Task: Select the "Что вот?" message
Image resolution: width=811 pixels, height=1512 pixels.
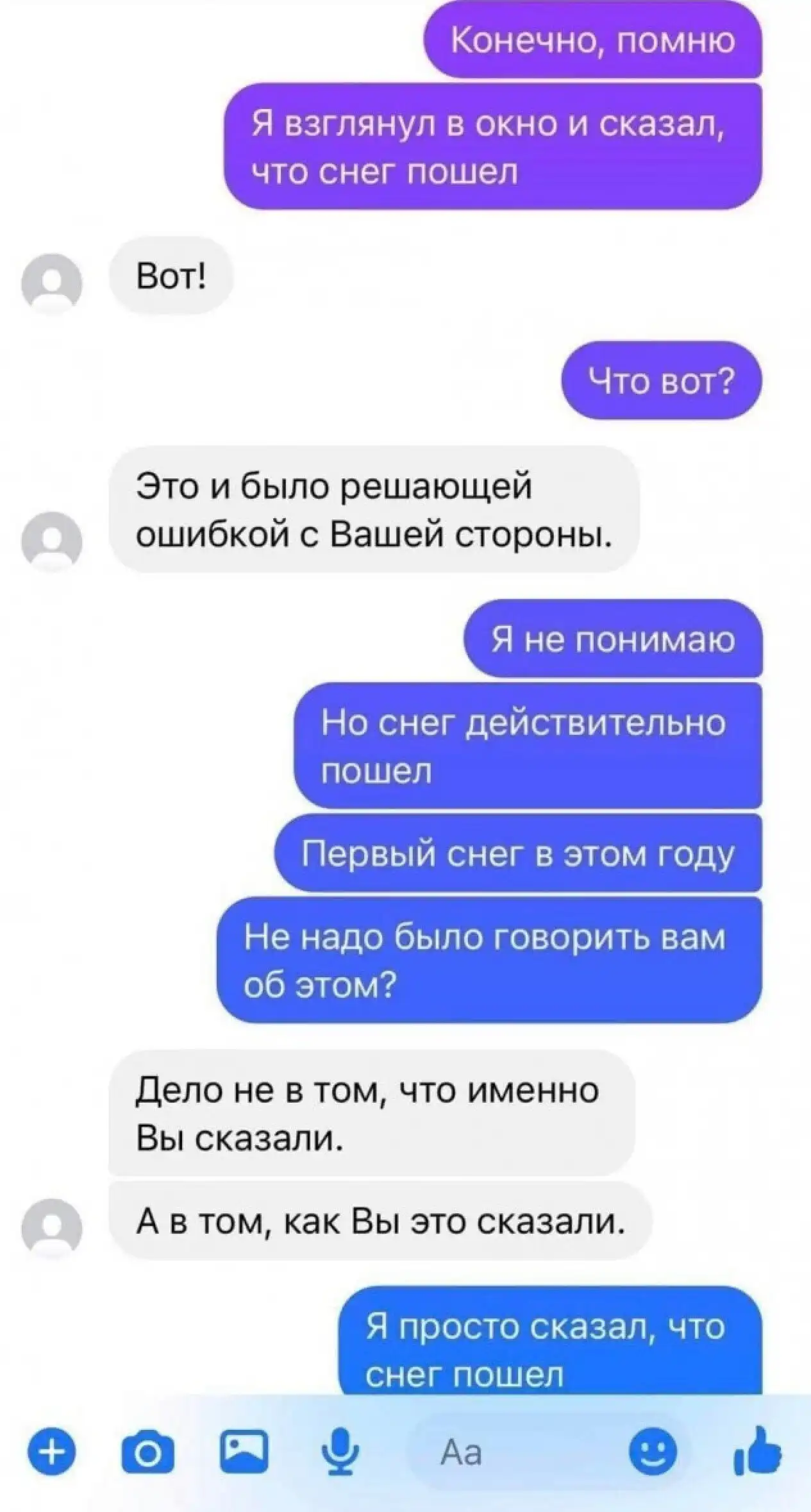Action: [x=662, y=381]
